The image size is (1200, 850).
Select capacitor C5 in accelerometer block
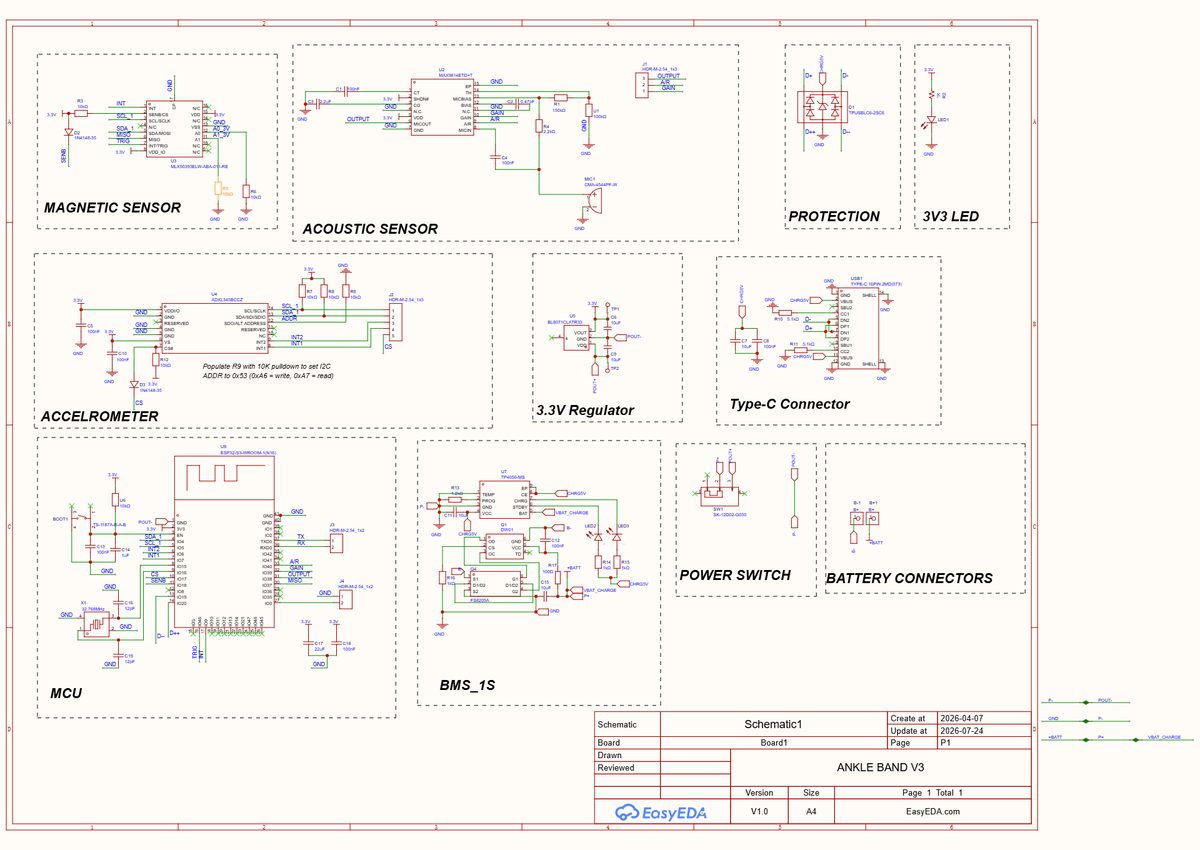click(x=79, y=326)
